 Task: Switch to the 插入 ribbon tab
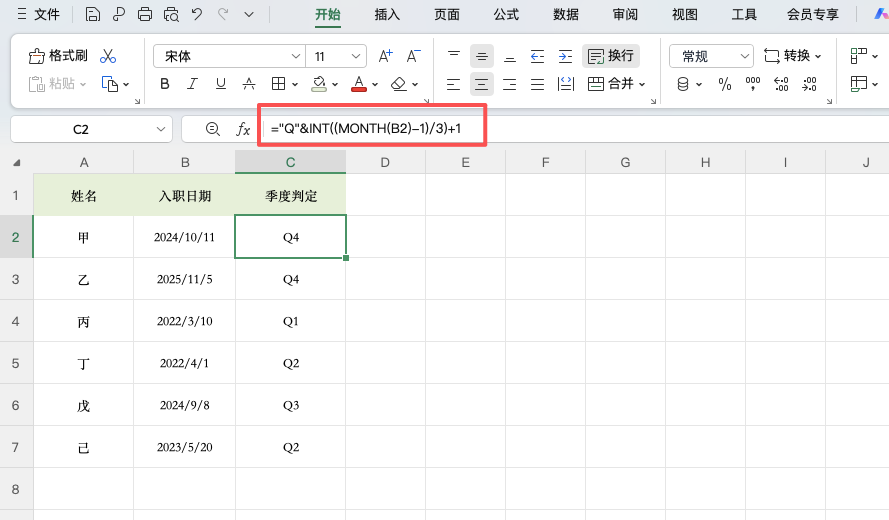point(387,14)
